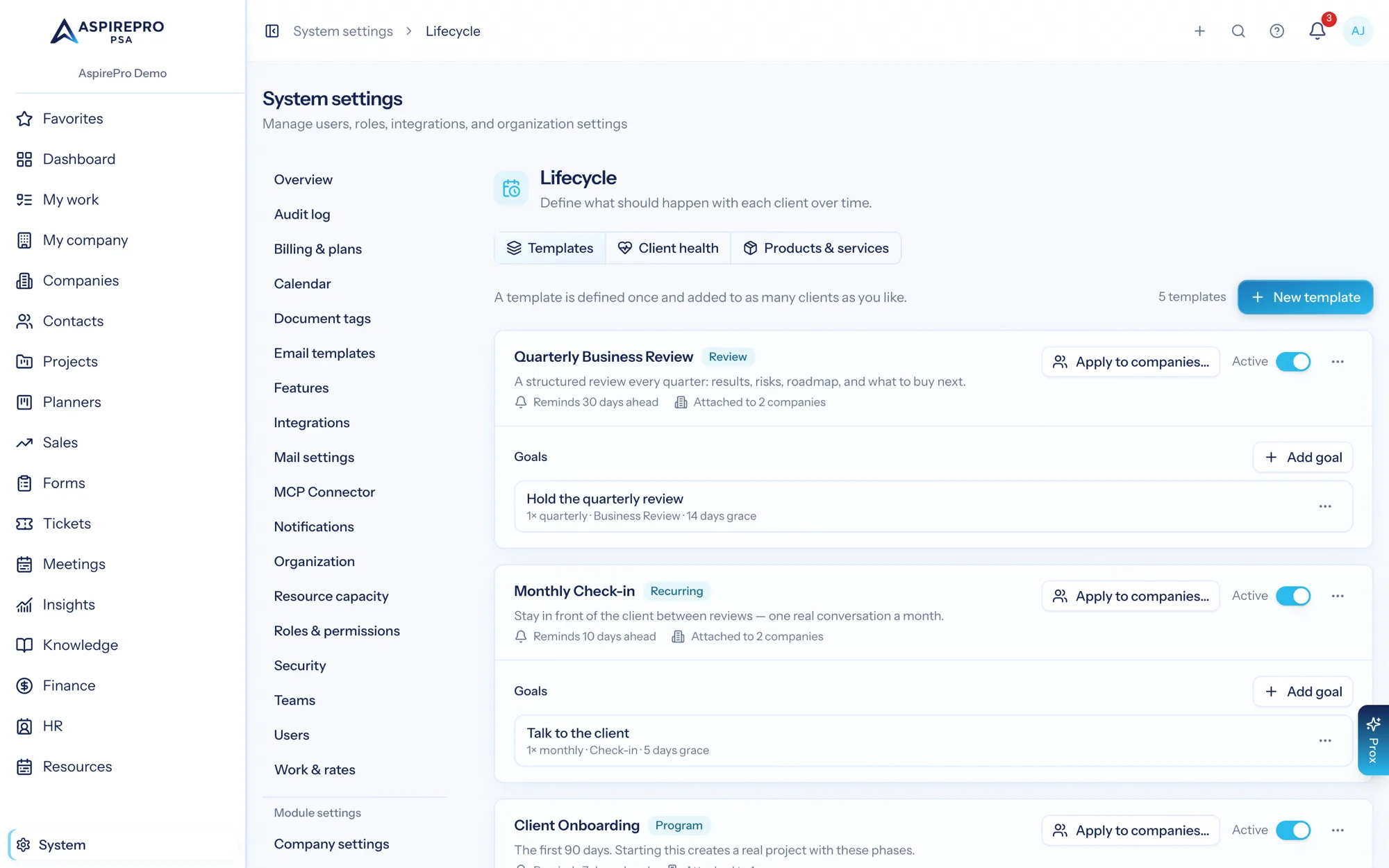Select System at sidebar bottom
The image size is (1389, 868).
pyautogui.click(x=122, y=845)
